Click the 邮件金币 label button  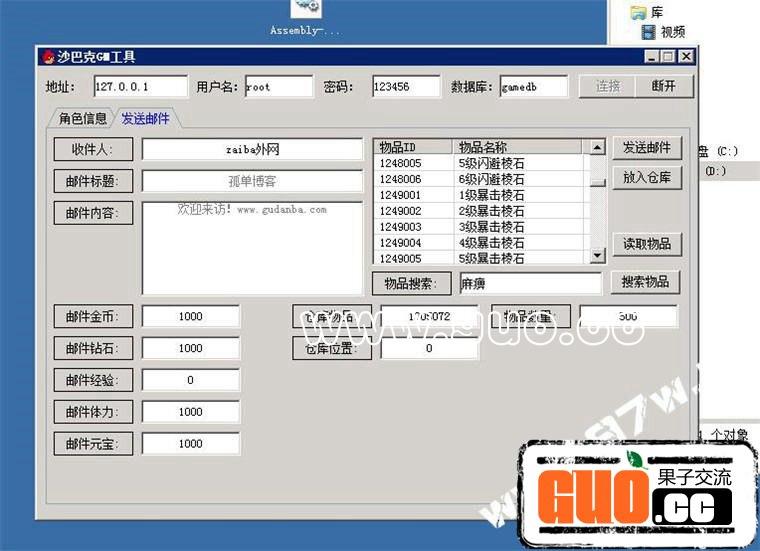pyautogui.click(x=93, y=316)
